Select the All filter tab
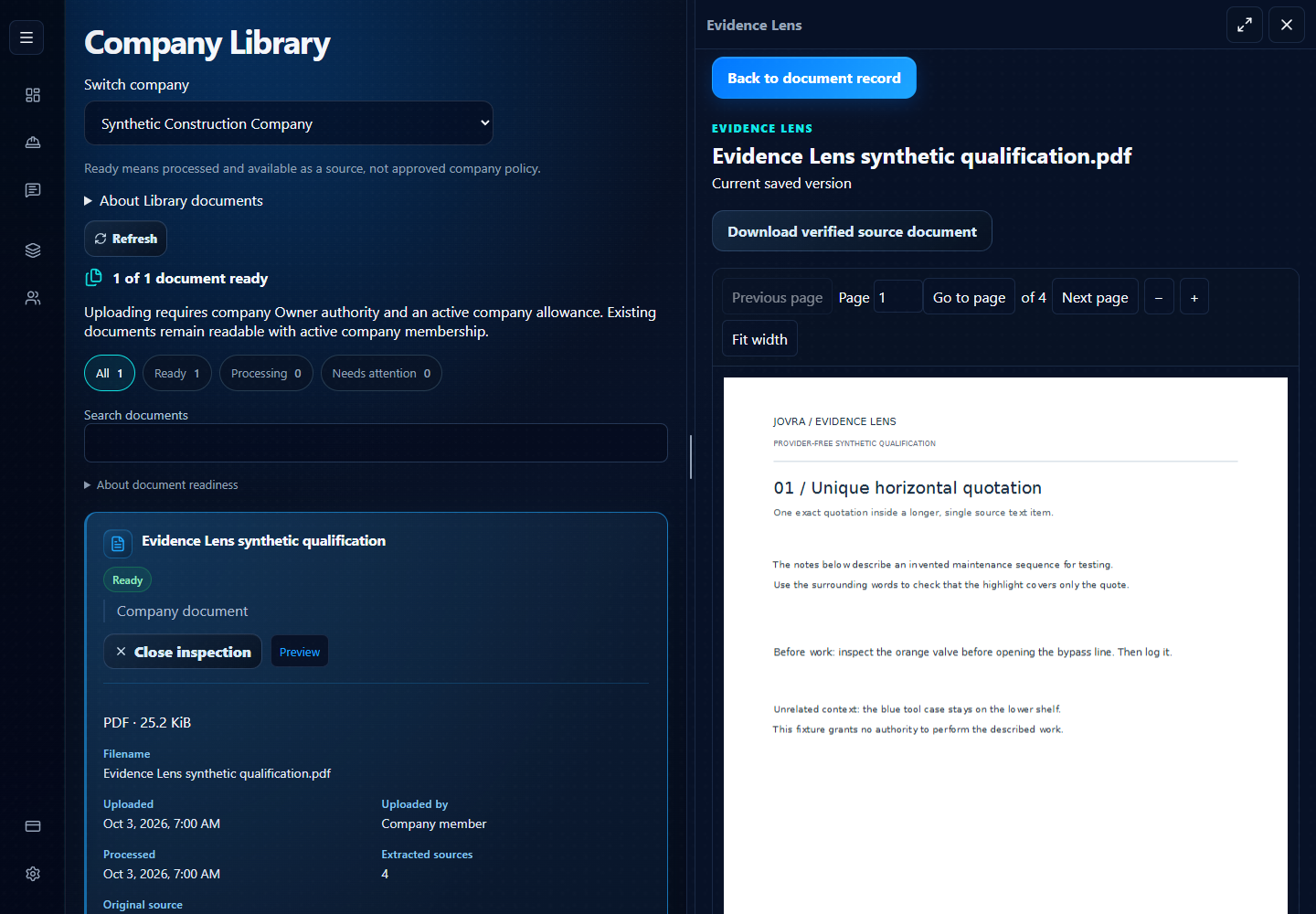This screenshot has height=914, width=1316. coord(110,373)
